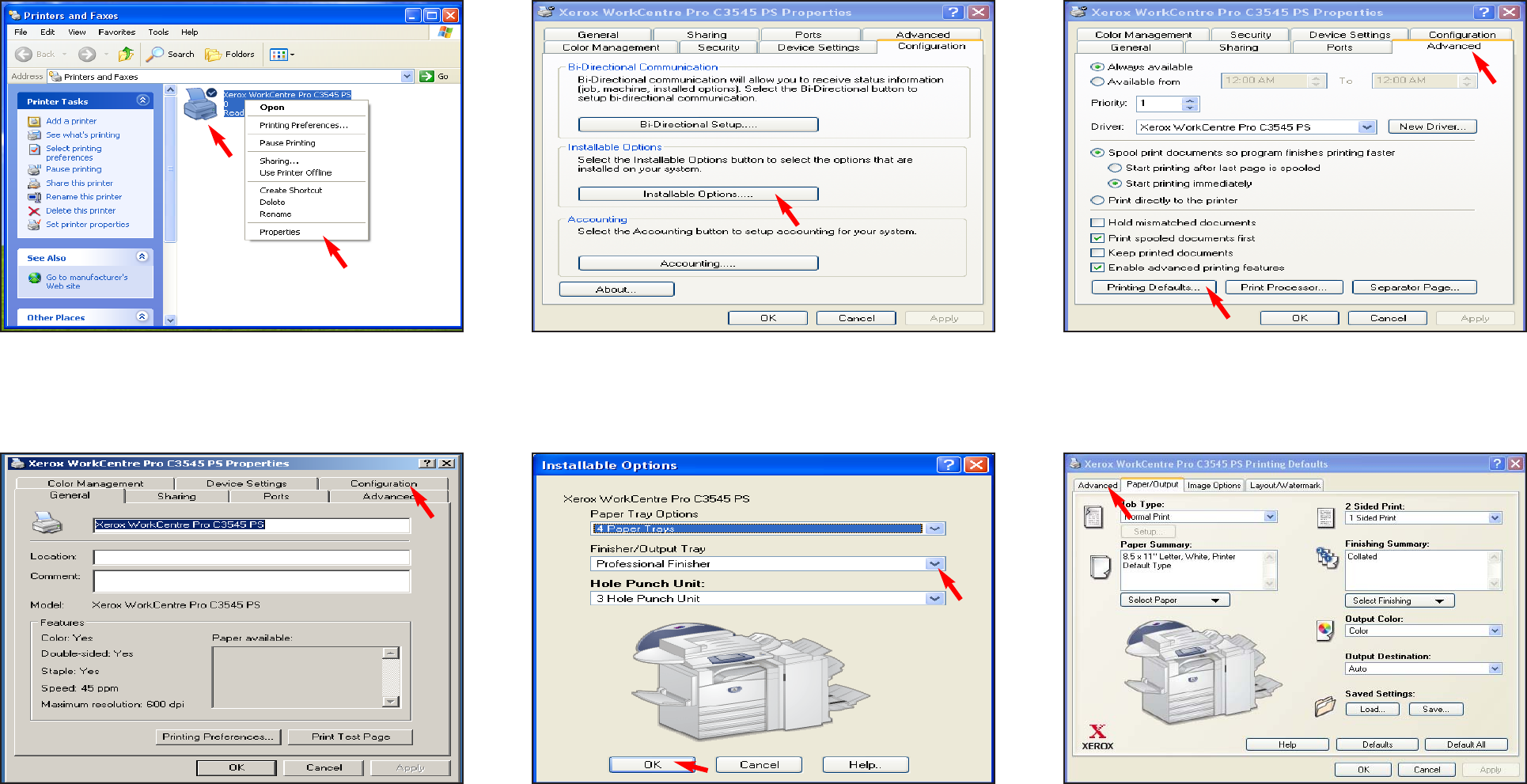This screenshot has width=1527, height=784.
Task: Click the Bi-Directional Setup... button
Action: coord(699,124)
